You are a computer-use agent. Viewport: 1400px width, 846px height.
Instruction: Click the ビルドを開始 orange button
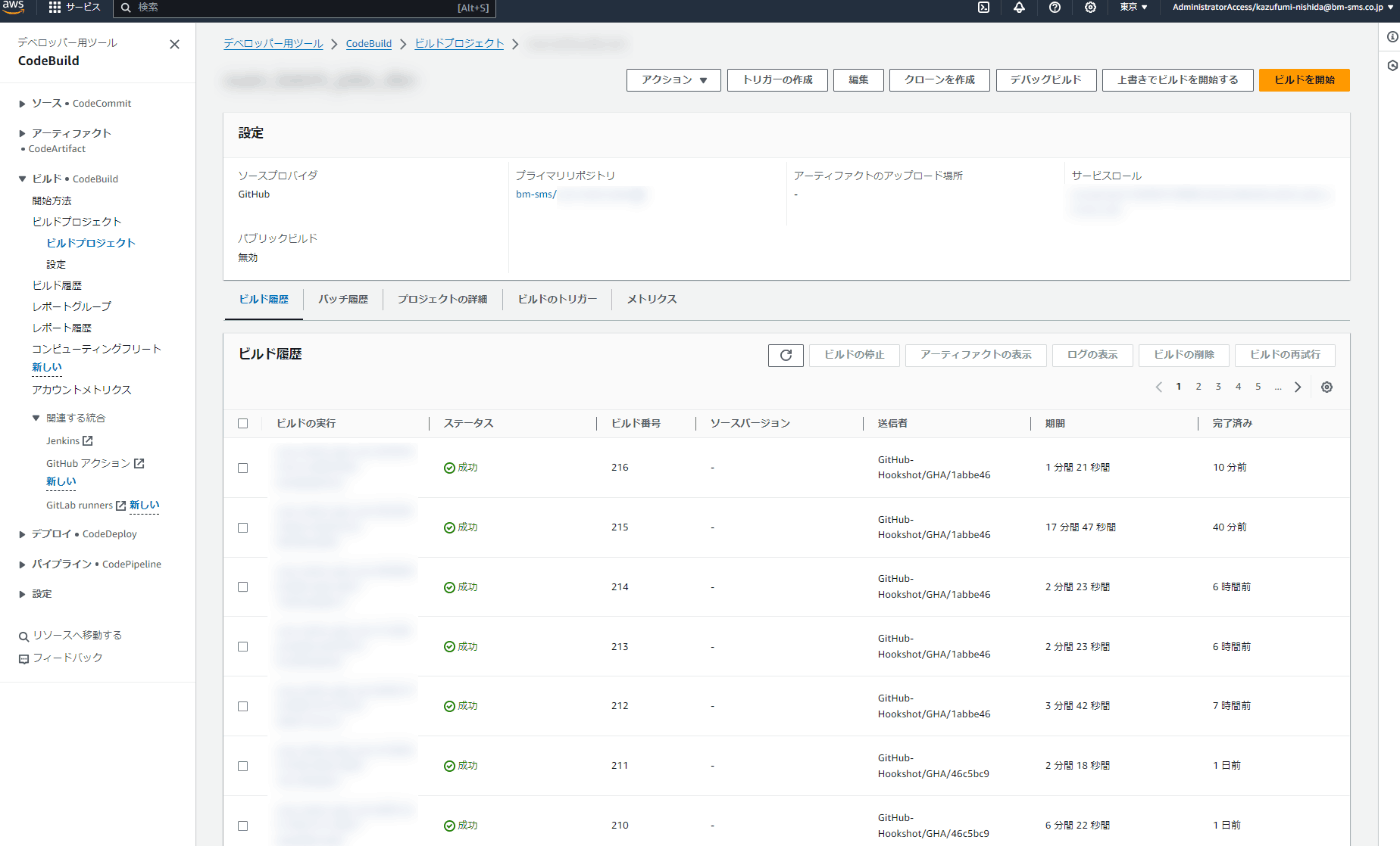(x=1304, y=80)
